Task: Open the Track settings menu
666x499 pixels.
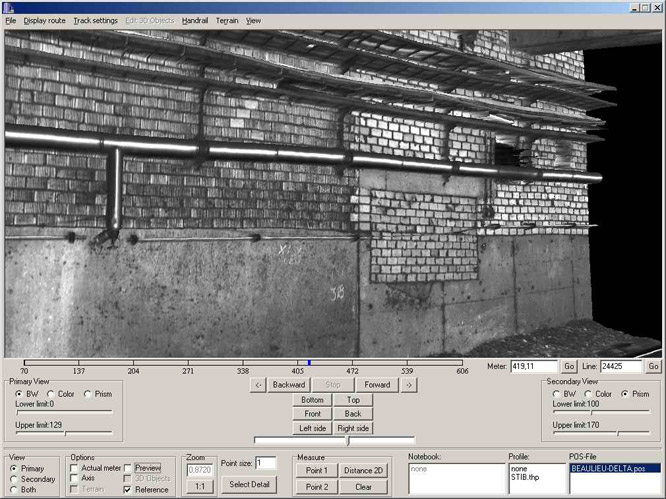Action: tap(95, 20)
